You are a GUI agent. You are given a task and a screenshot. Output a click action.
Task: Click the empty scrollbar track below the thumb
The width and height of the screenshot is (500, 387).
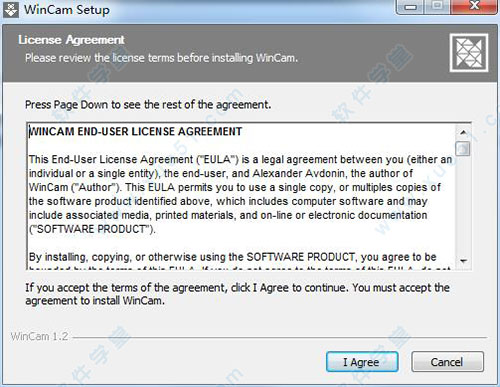[463, 205]
